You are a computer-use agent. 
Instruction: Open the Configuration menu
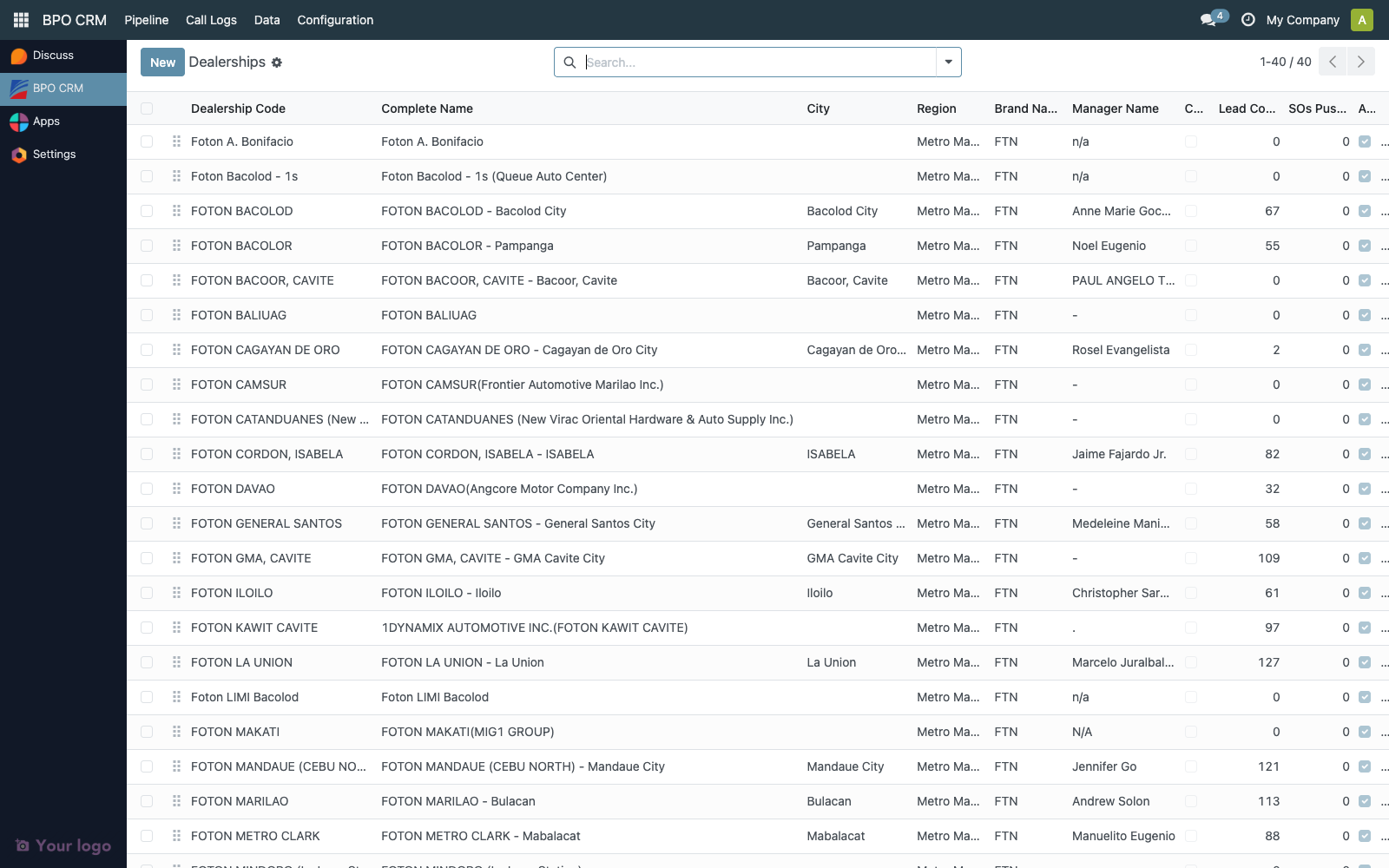[x=335, y=20]
